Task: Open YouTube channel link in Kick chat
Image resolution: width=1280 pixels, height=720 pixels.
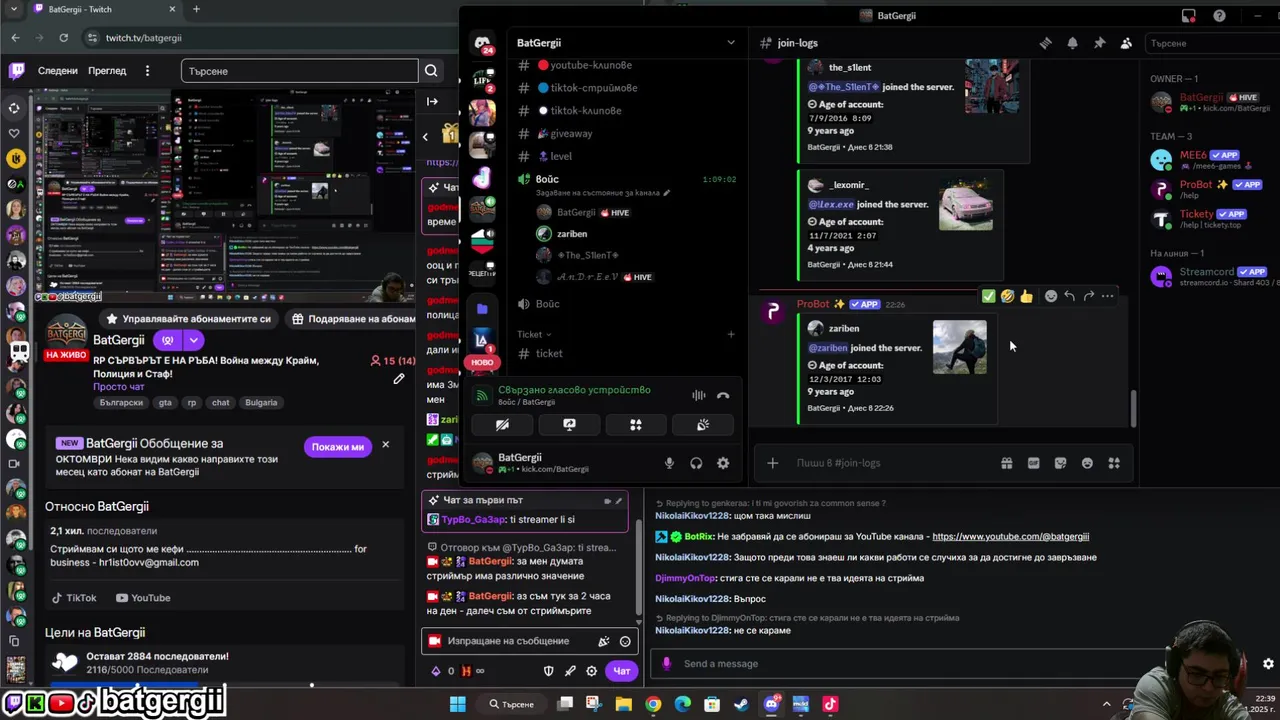Action: coord(1010,537)
